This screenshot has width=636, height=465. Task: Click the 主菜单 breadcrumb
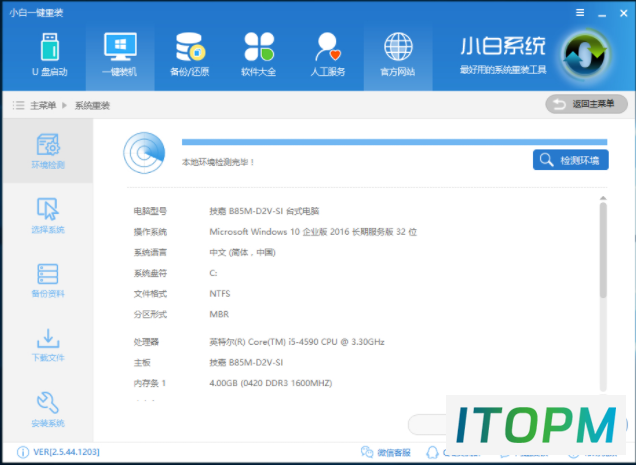click(43, 105)
